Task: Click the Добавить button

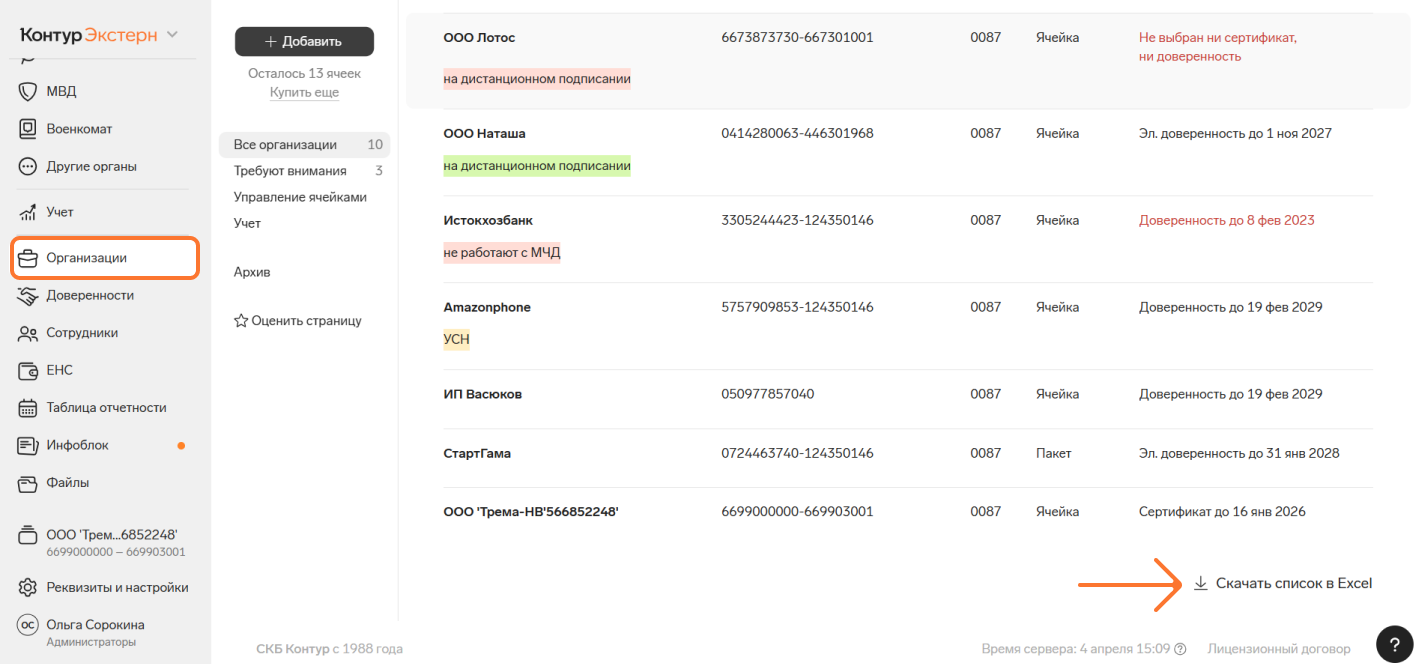Action: click(x=304, y=41)
